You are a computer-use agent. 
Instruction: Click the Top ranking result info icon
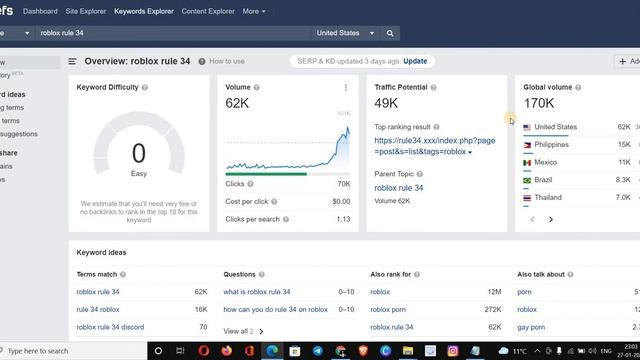pyautogui.click(x=436, y=127)
